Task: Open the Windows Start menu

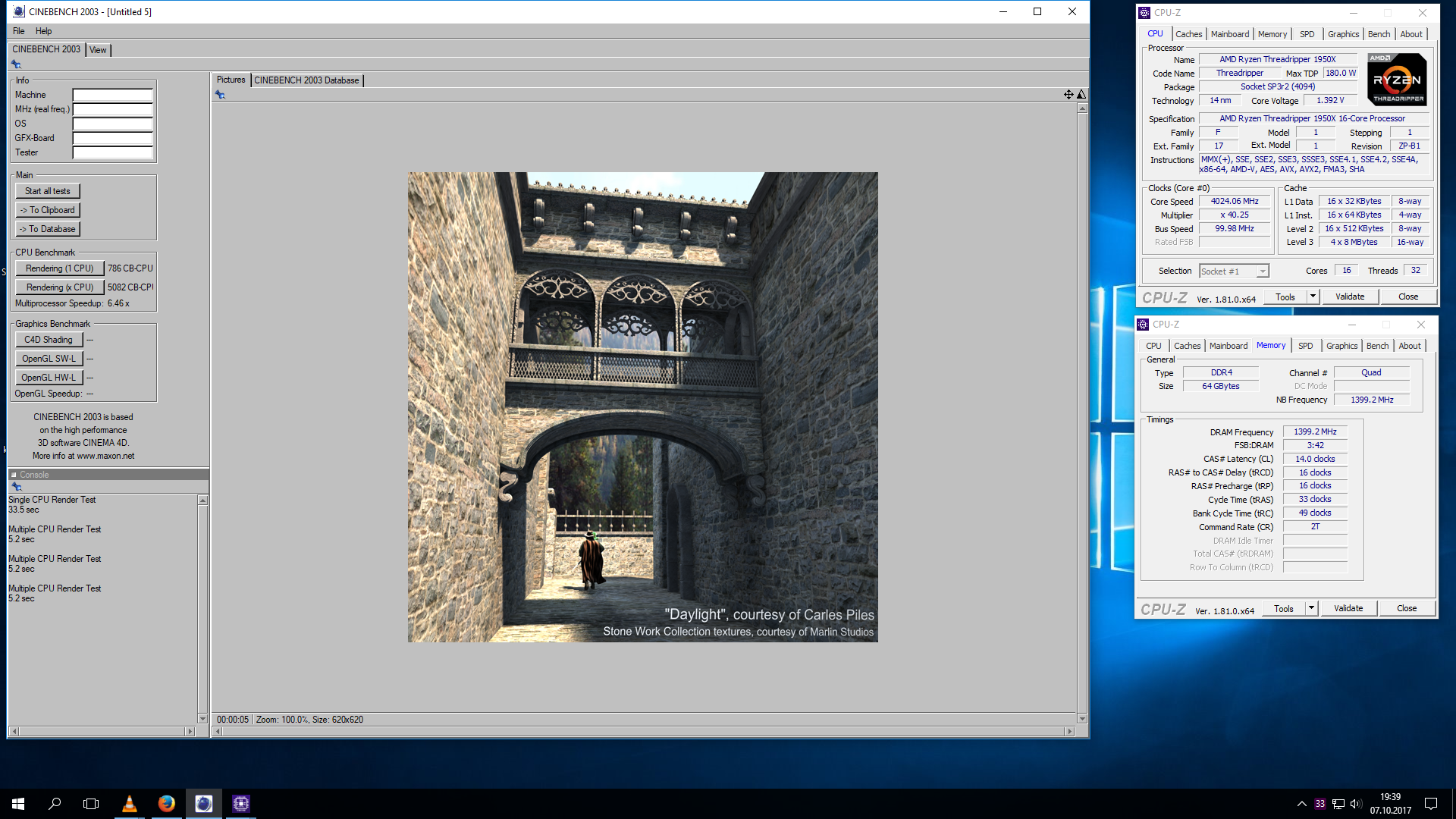Action: [18, 804]
